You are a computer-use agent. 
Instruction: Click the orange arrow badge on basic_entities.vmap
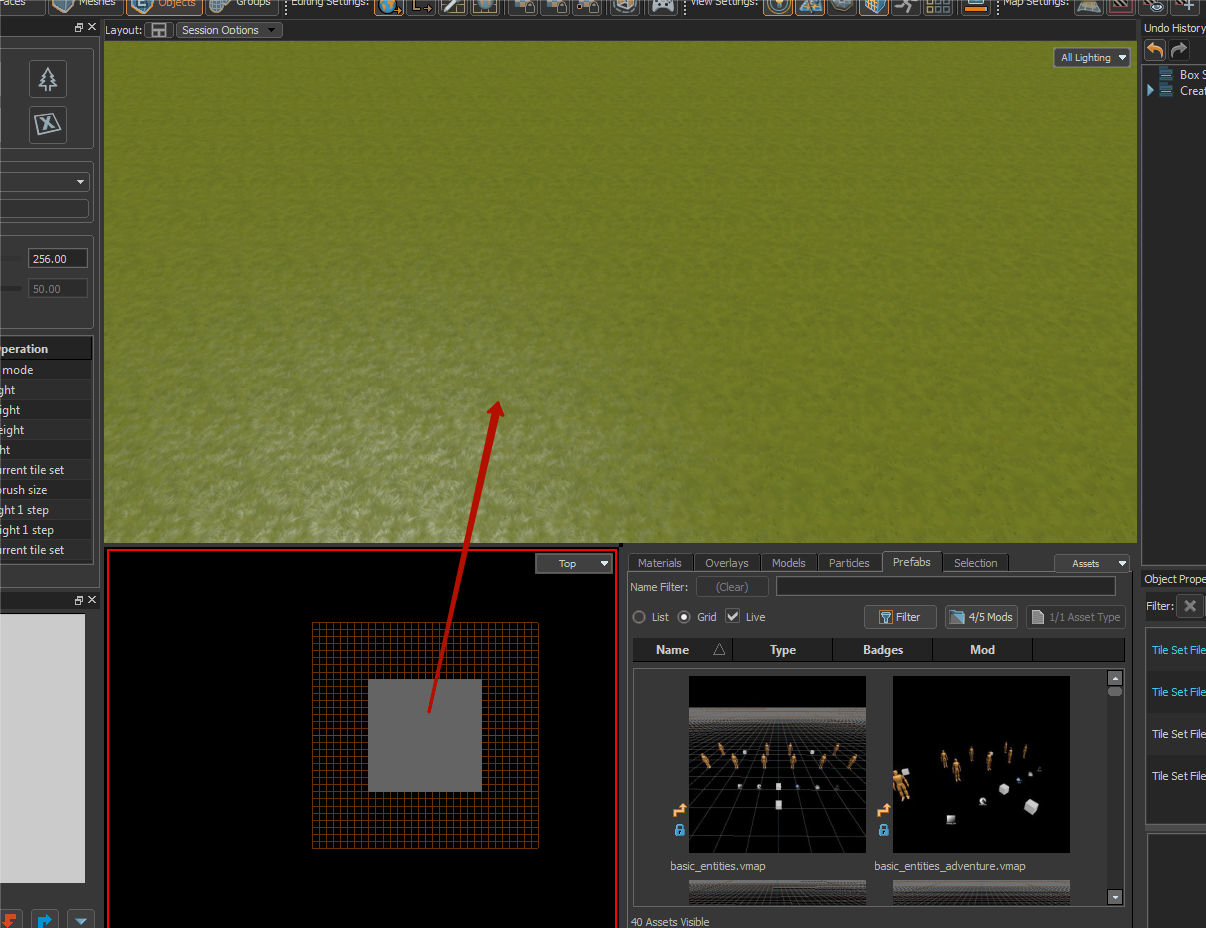(680, 811)
